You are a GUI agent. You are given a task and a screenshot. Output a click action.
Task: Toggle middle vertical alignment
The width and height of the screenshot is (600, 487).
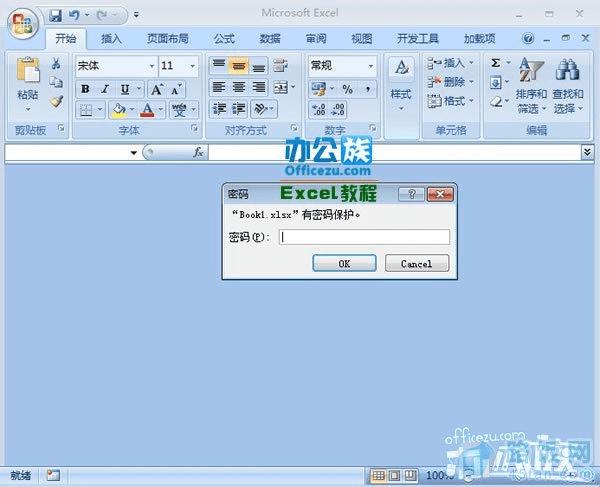coord(239,65)
